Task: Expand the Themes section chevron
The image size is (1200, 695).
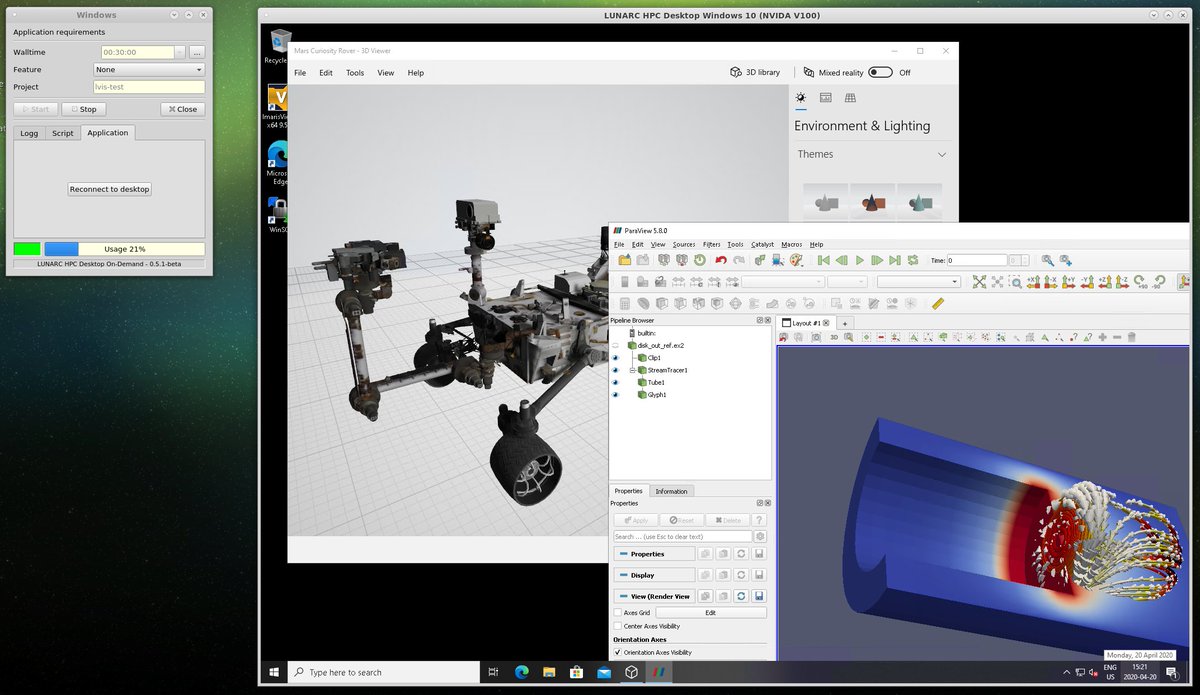Action: (x=942, y=154)
